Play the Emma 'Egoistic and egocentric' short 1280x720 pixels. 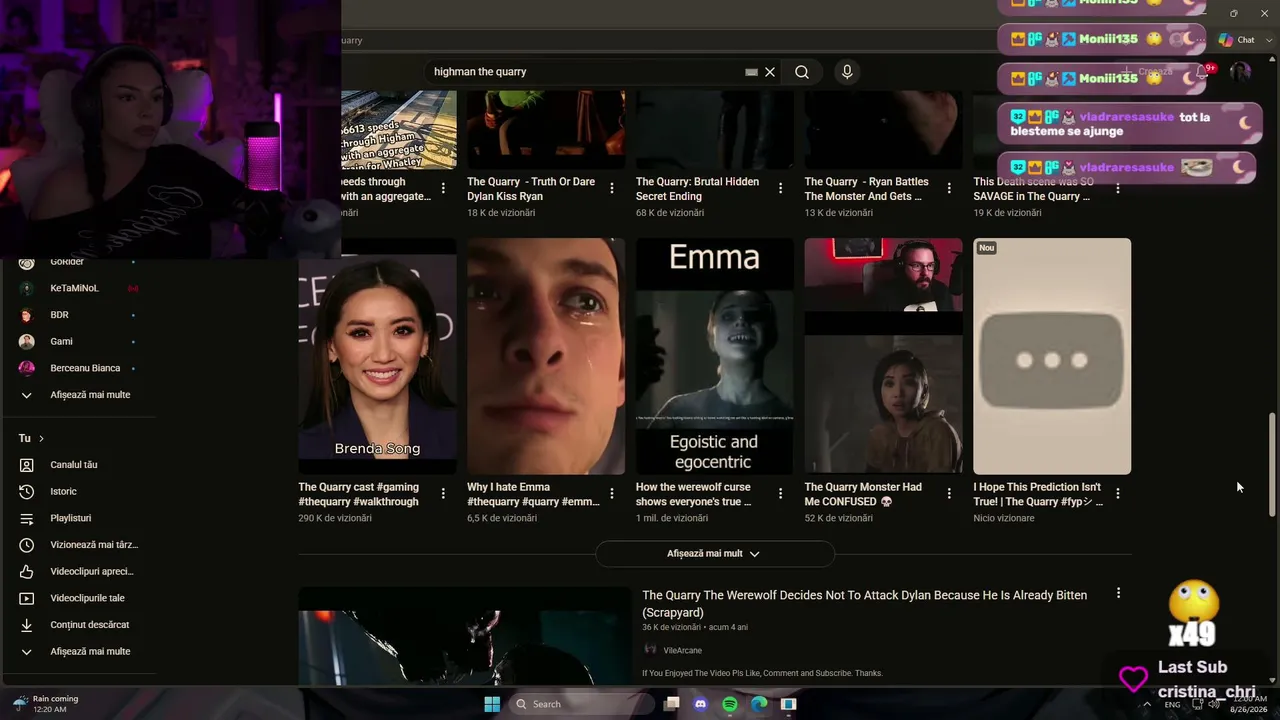pos(714,356)
